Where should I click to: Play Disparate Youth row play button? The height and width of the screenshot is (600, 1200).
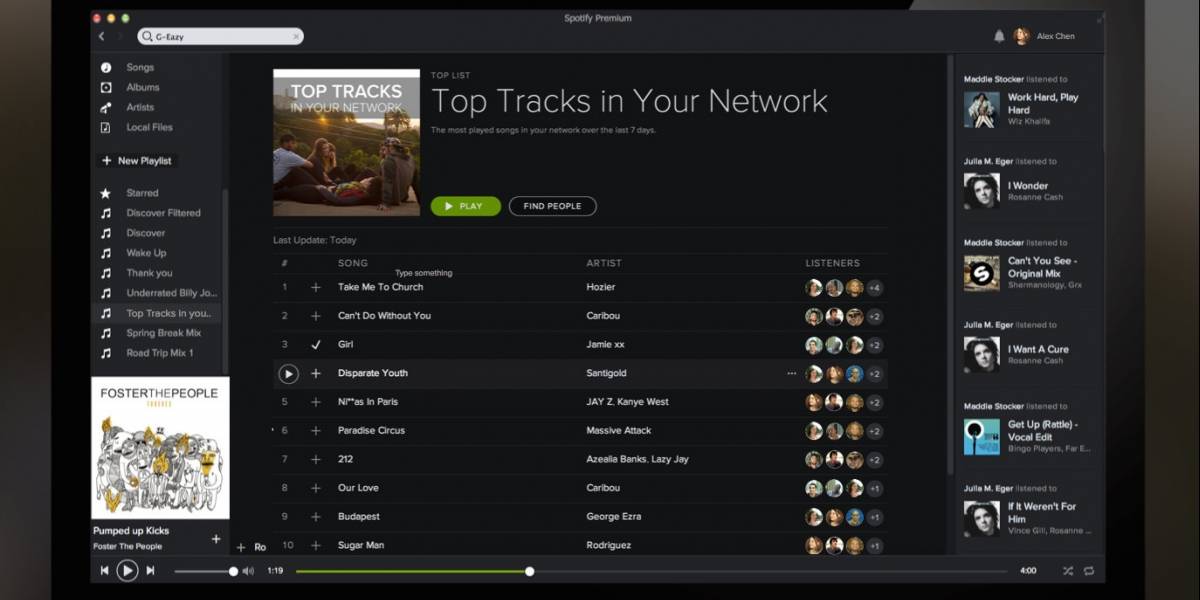(288, 373)
